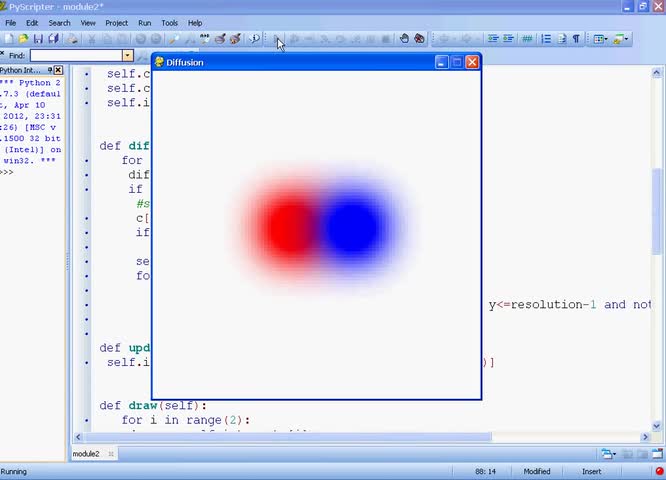The width and height of the screenshot is (666, 480).
Task: Click the Open file folder icon
Action: (23, 39)
